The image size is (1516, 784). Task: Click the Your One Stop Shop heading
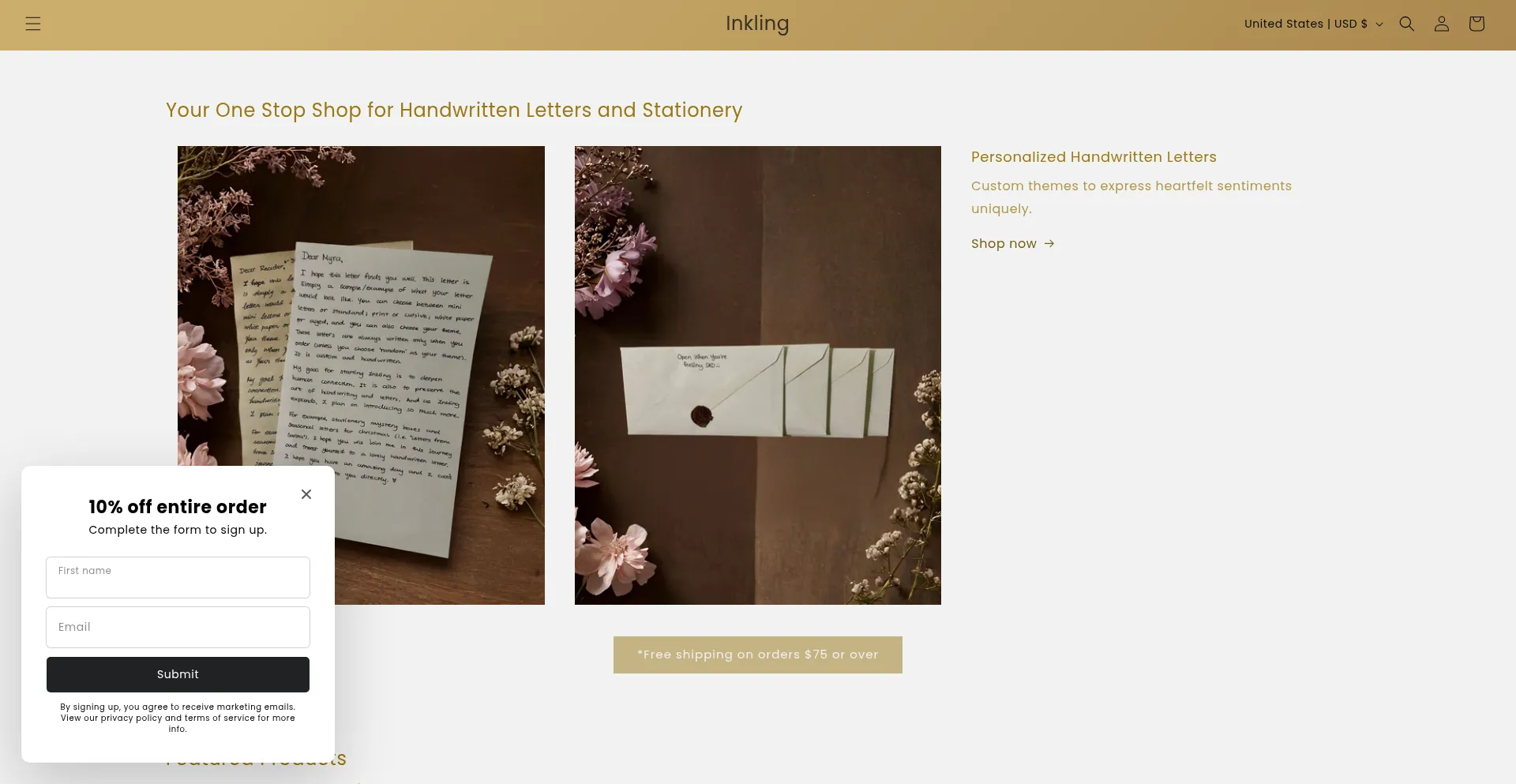click(x=454, y=111)
